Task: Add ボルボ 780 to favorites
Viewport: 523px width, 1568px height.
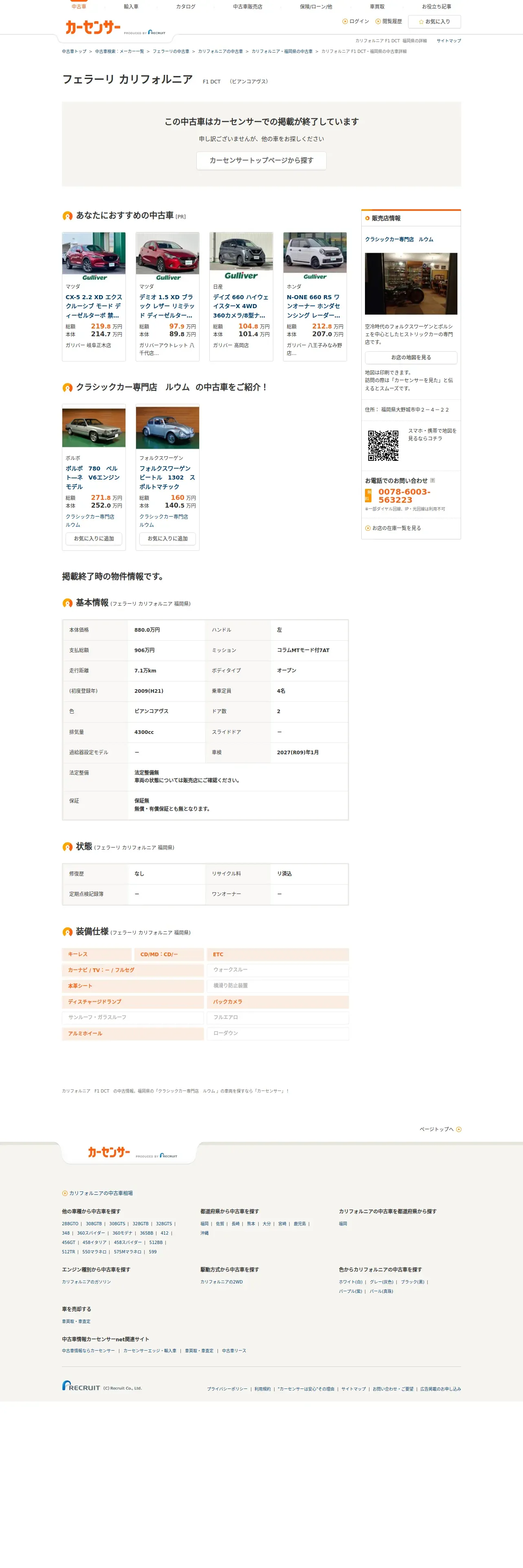Action: coord(94,539)
